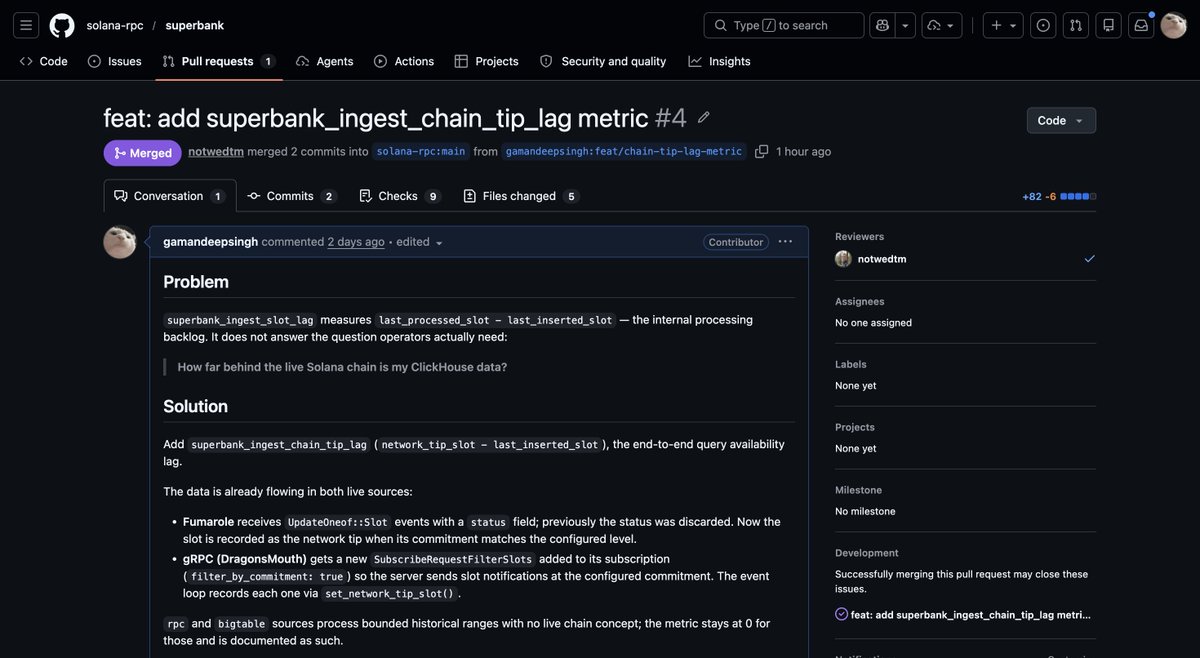Open the linked issue under Development
The width and height of the screenshot is (1200, 658).
click(x=971, y=614)
